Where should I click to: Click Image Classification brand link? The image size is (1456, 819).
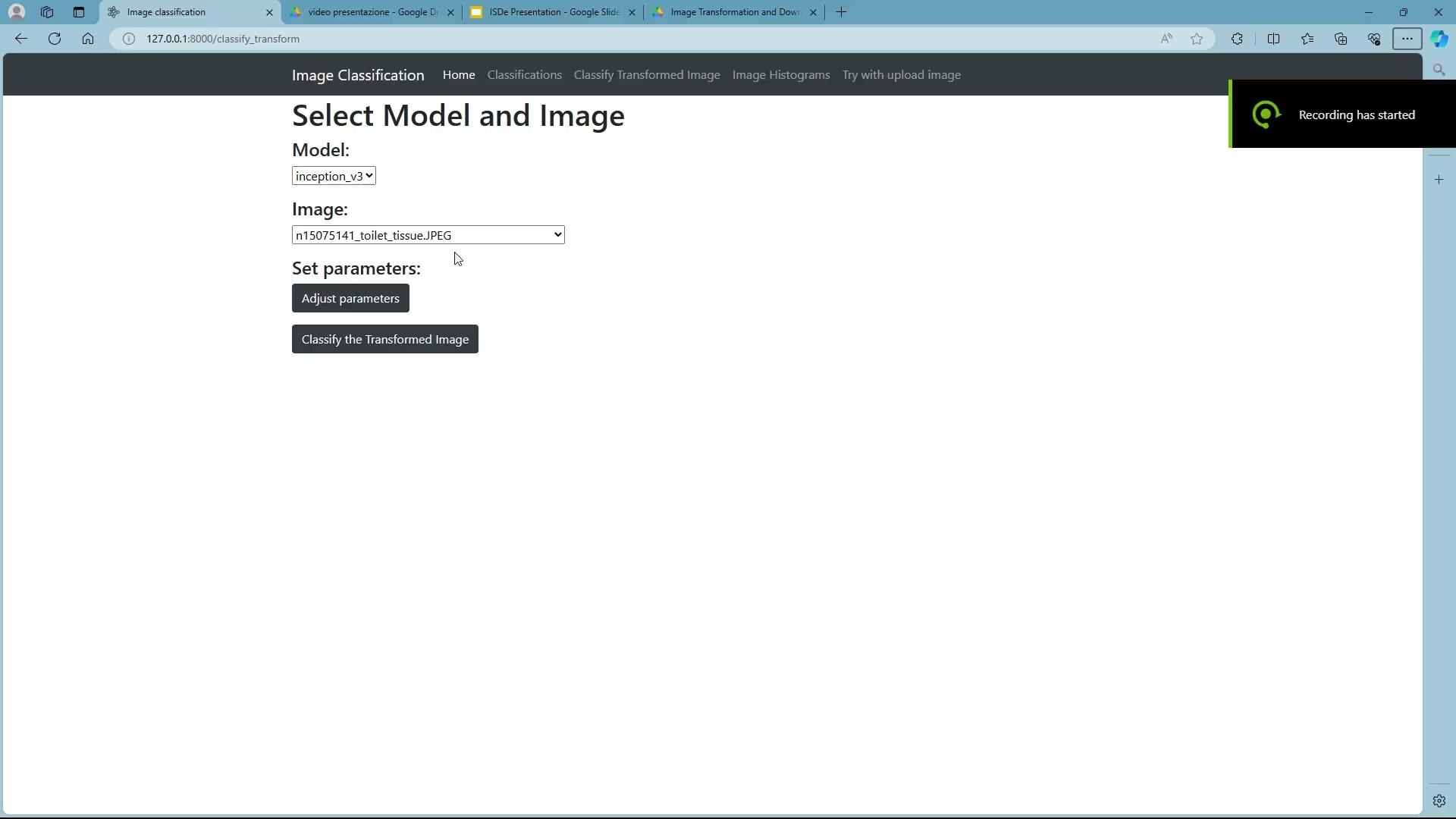(358, 75)
